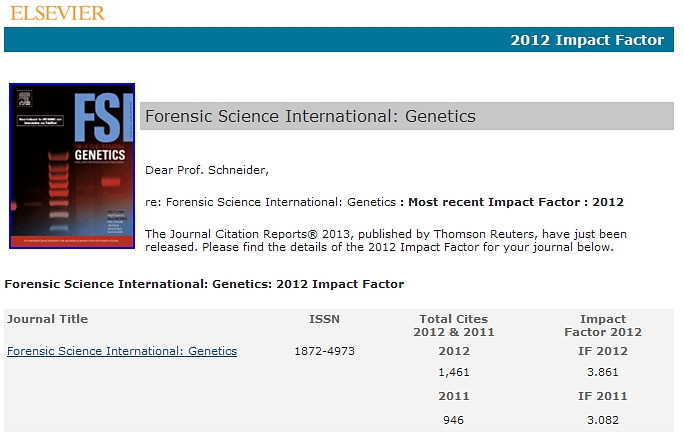
Task: Click the IF 2011 label
Action: click(x=603, y=396)
